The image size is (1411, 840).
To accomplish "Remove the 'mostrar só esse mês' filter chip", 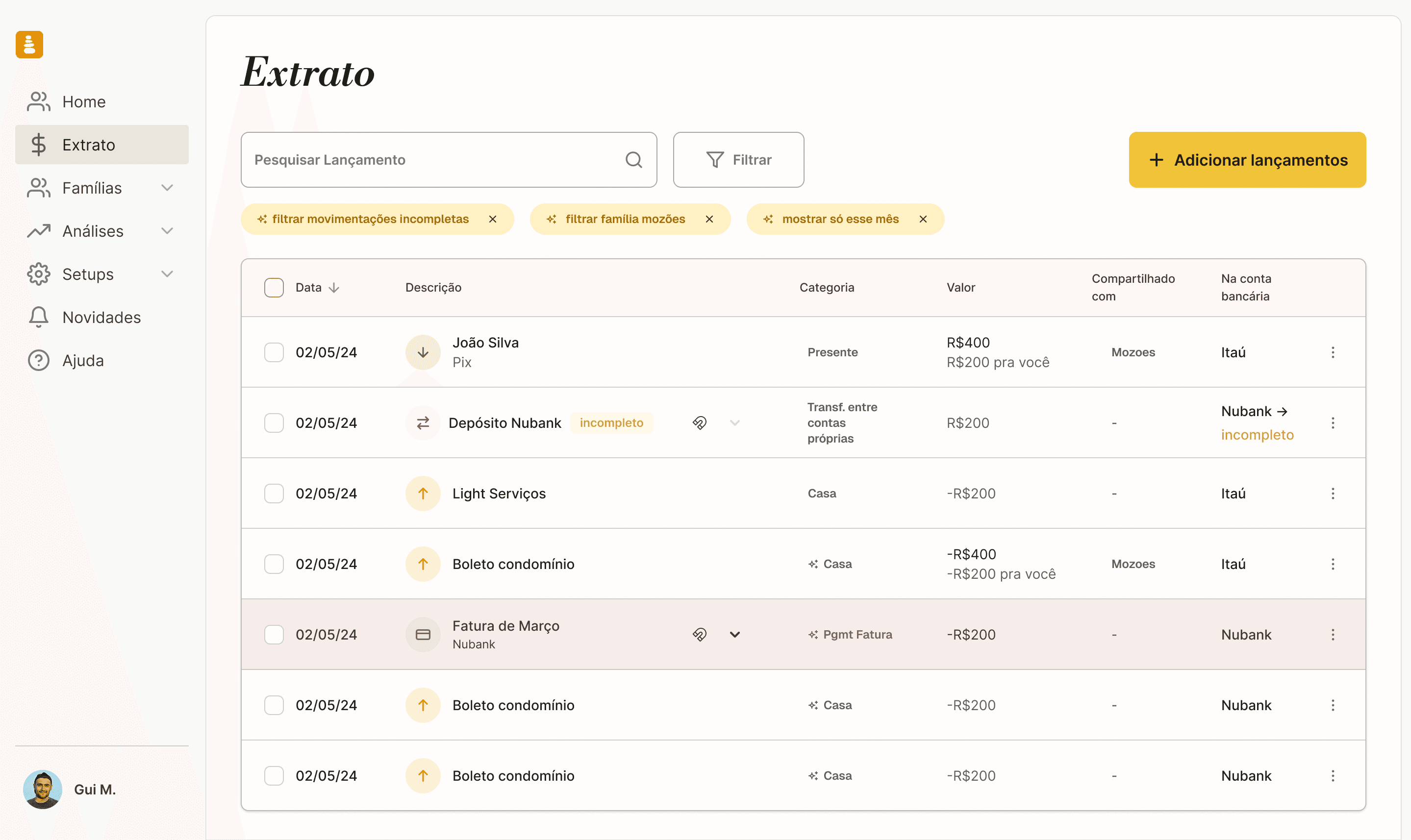I will (923, 219).
